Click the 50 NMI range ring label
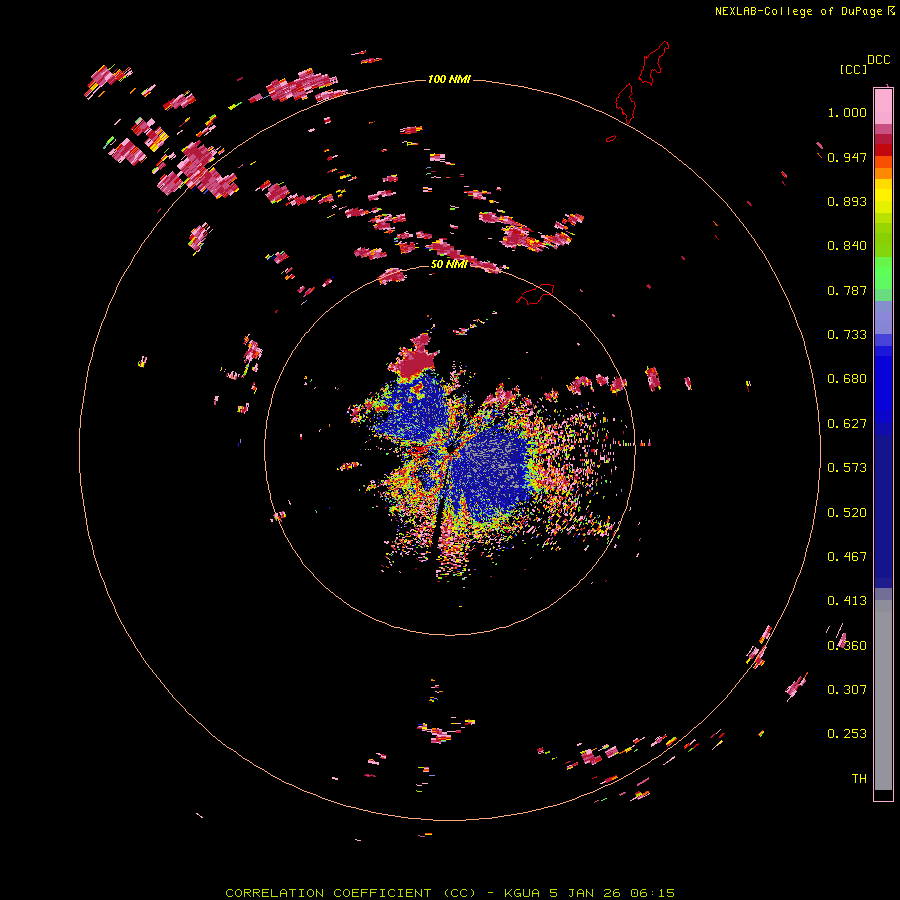900x900 pixels. click(449, 264)
